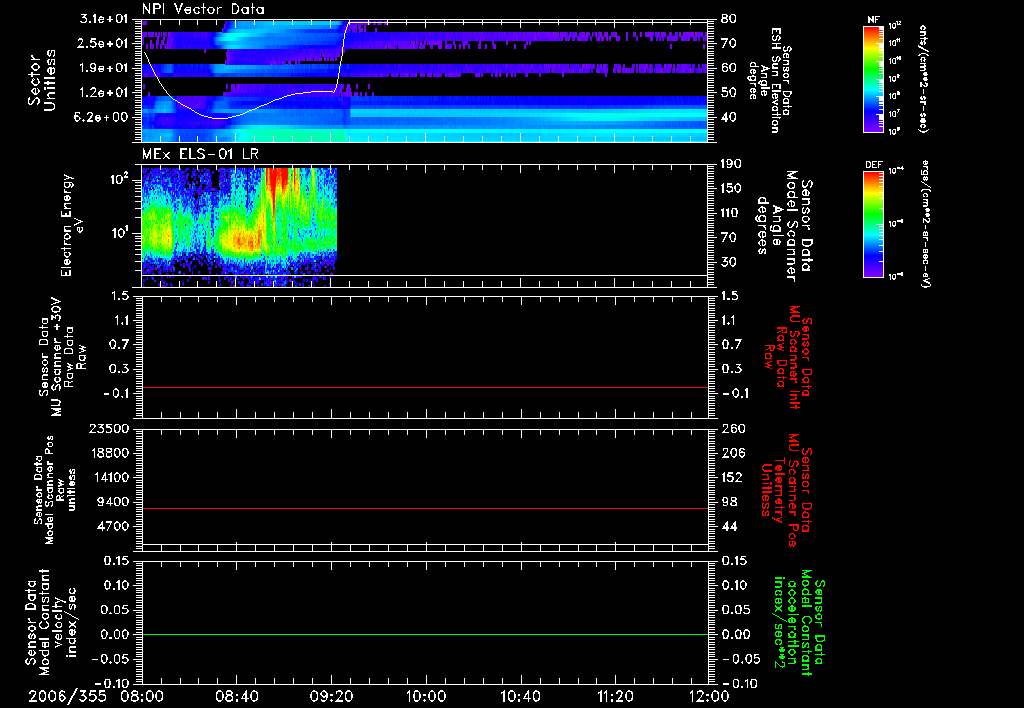Viewport: 1024px width, 708px height.
Task: Click the green constant velocity trace line
Action: click(x=424, y=634)
